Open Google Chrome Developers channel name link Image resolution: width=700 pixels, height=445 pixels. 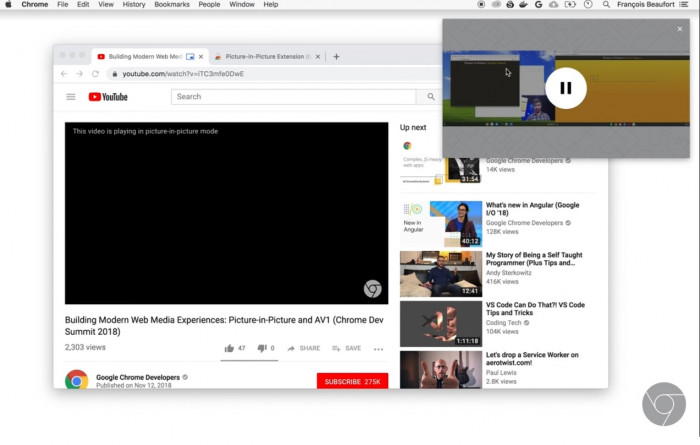(138, 377)
